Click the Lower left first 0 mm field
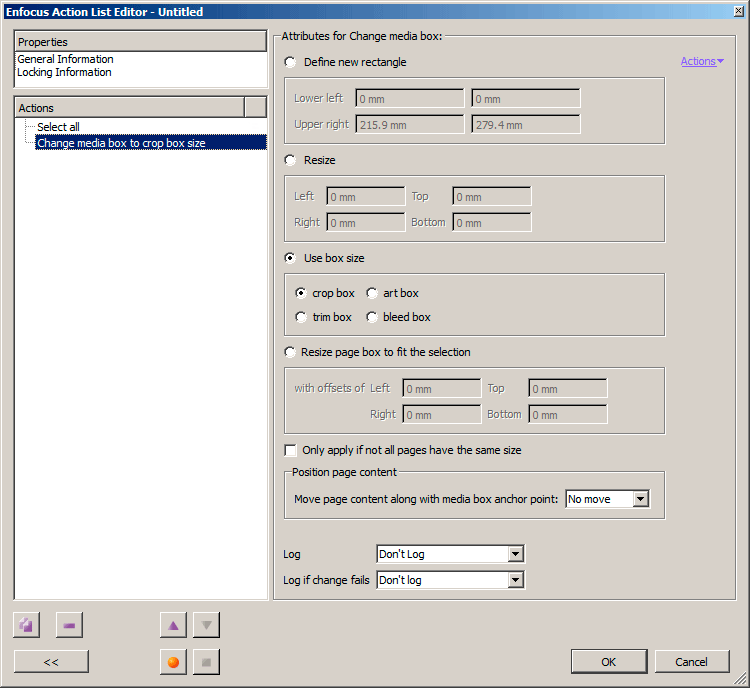The height and width of the screenshot is (688, 750). 409,99
